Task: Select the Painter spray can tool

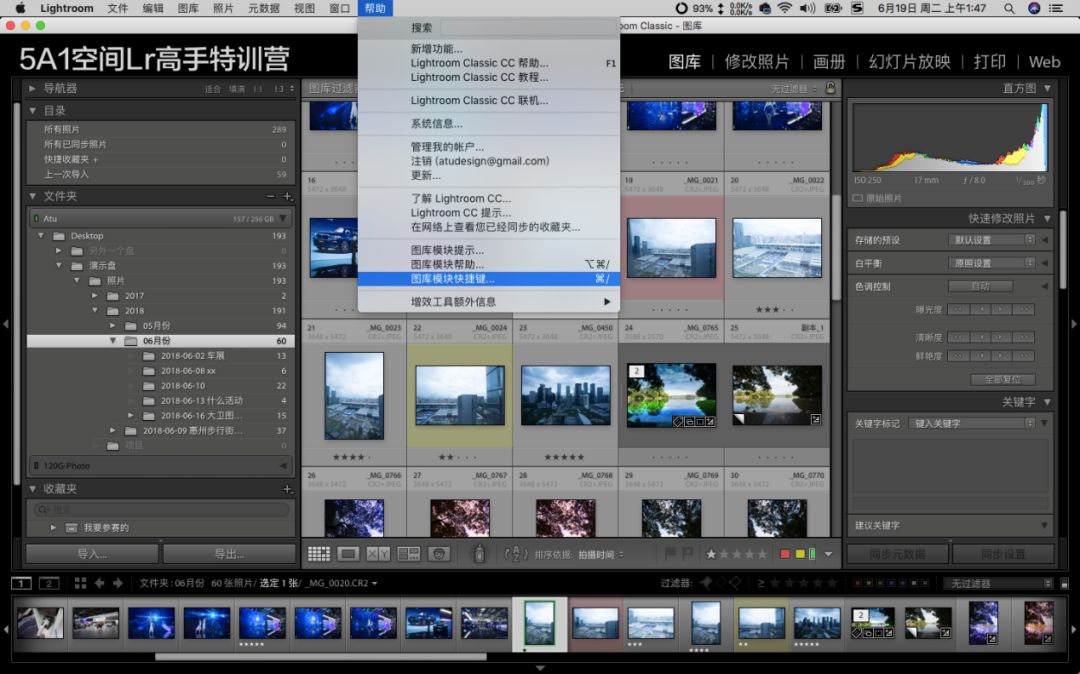Action: tap(479, 554)
